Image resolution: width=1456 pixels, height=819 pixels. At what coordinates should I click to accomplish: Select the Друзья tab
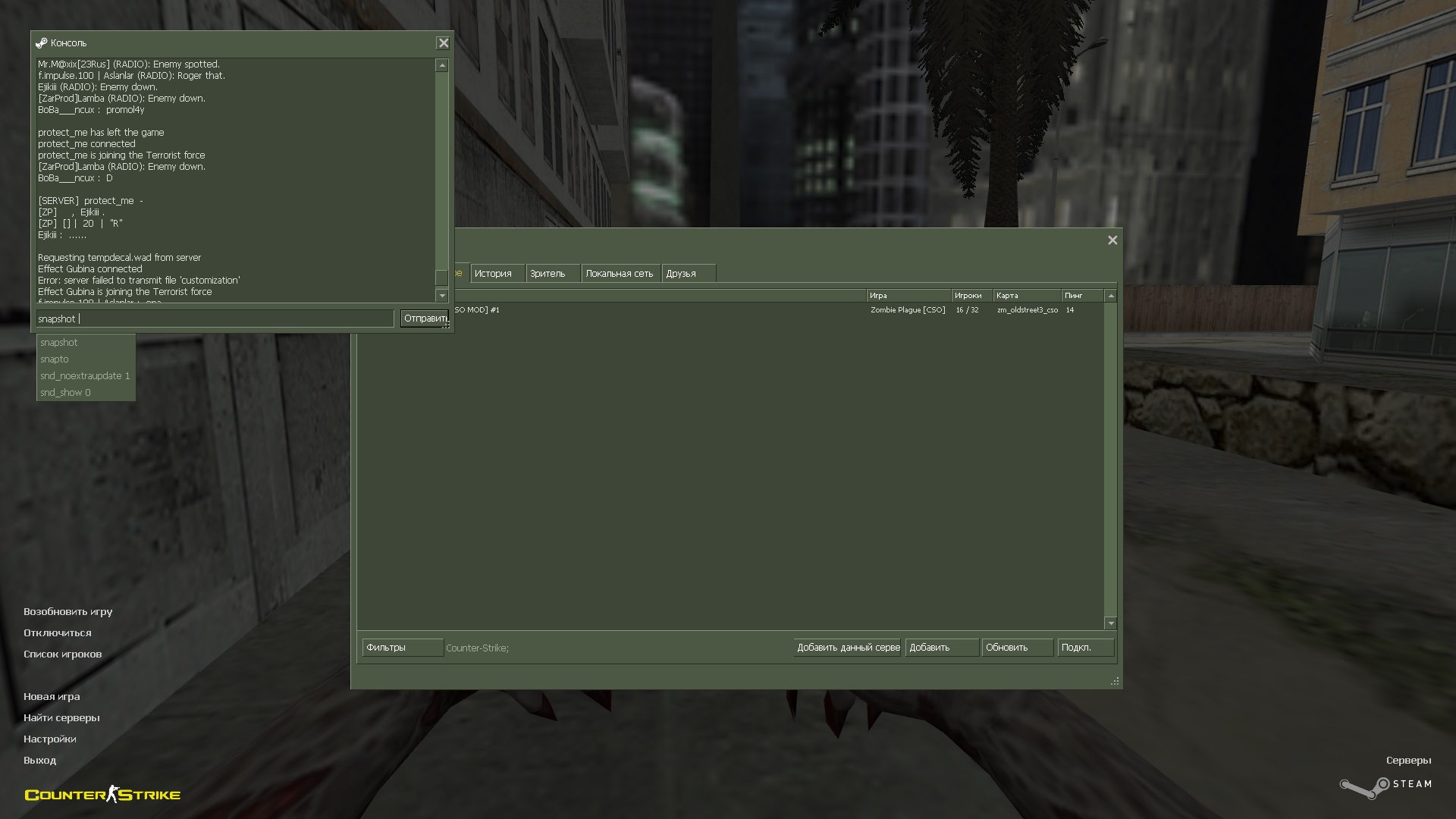pos(681,274)
